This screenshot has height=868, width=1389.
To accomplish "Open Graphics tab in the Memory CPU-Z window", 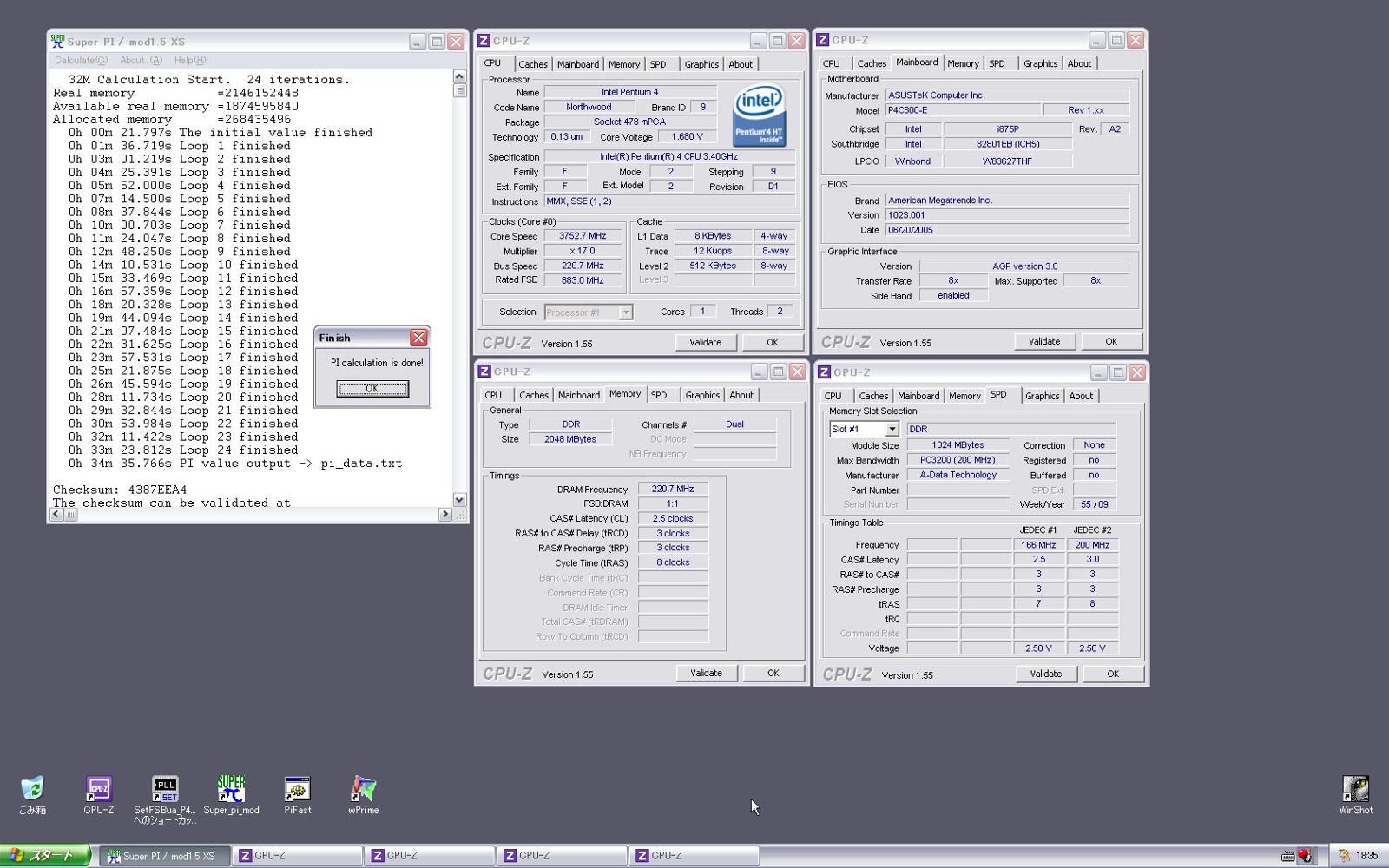I will pos(702,395).
